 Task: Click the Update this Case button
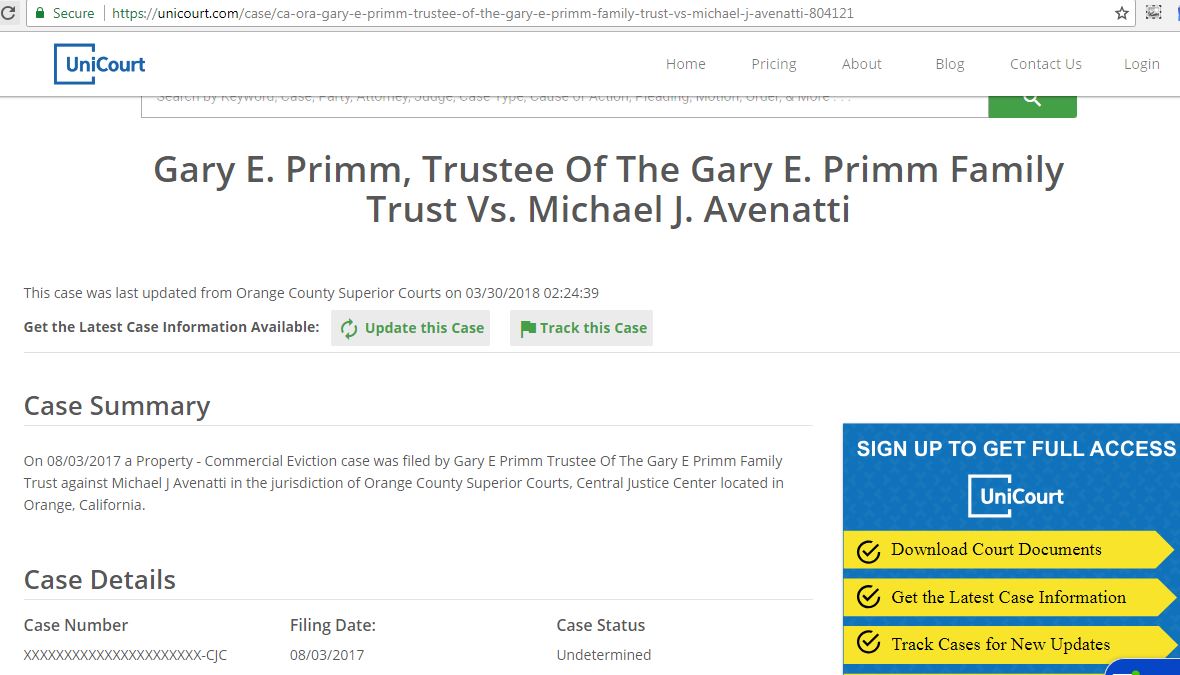coord(411,328)
